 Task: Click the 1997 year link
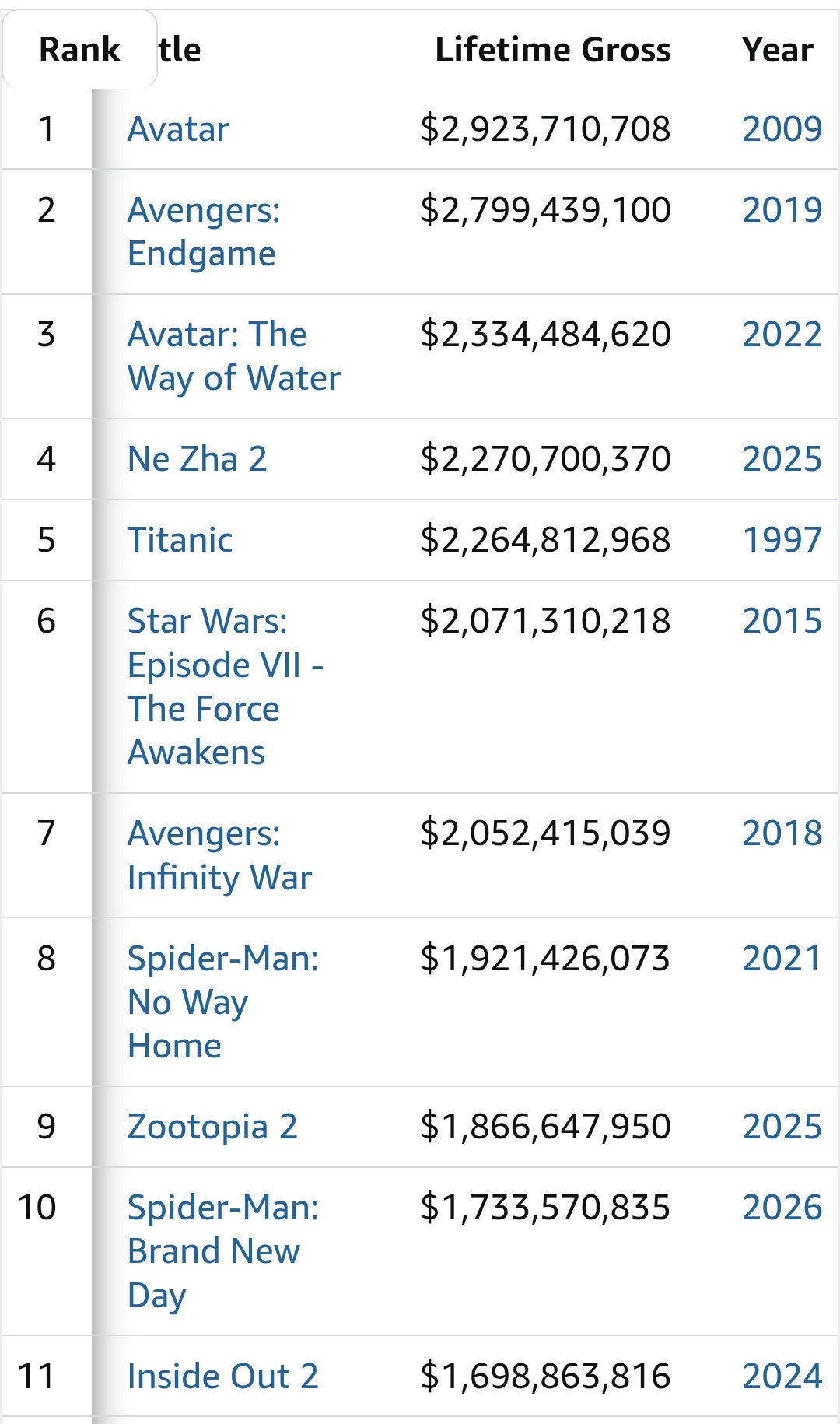(782, 540)
